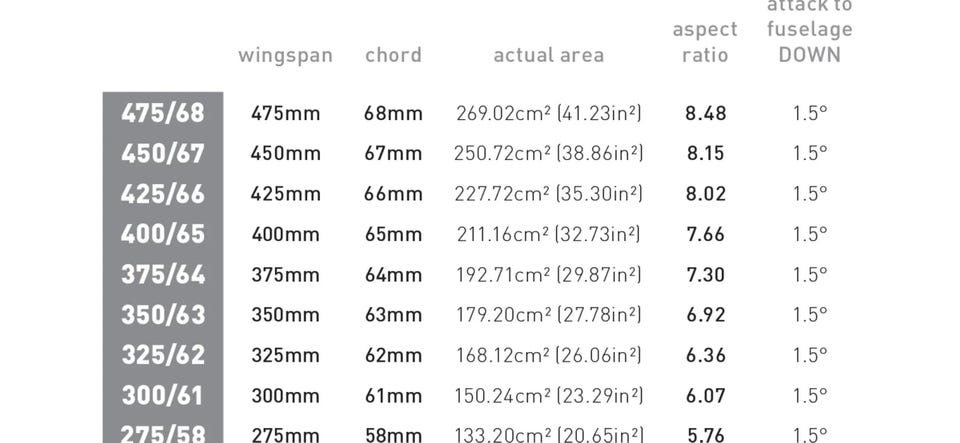Select the 450/67 row header
The image size is (960, 443).
[x=163, y=153]
